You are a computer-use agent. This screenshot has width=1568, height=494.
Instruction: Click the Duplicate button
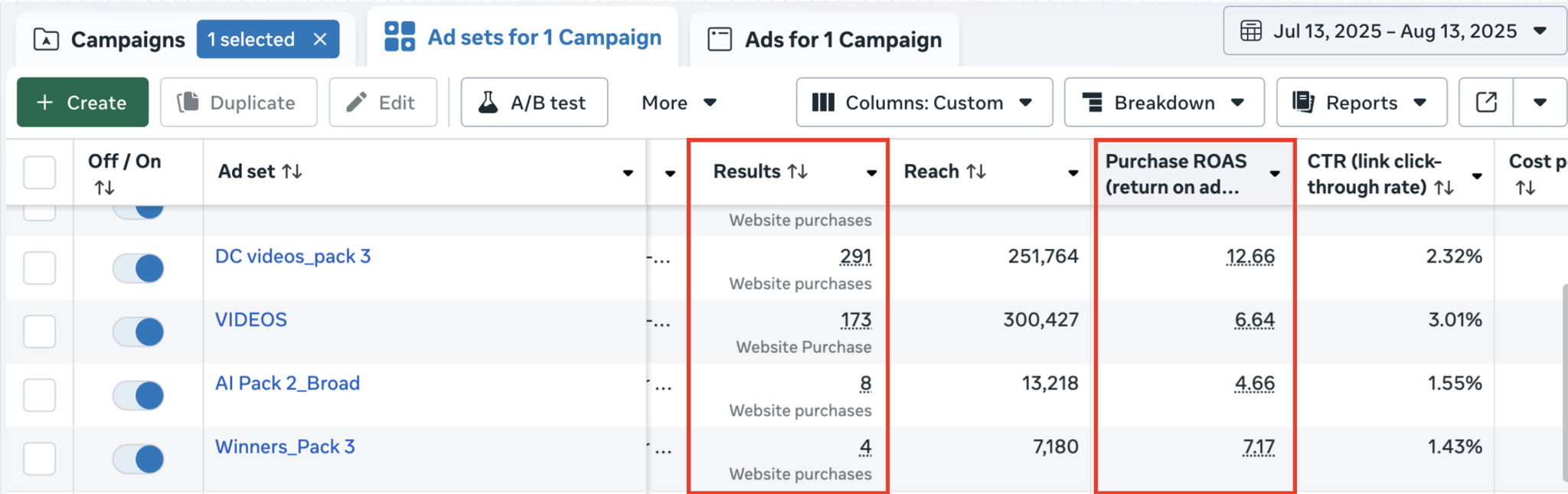tap(238, 102)
